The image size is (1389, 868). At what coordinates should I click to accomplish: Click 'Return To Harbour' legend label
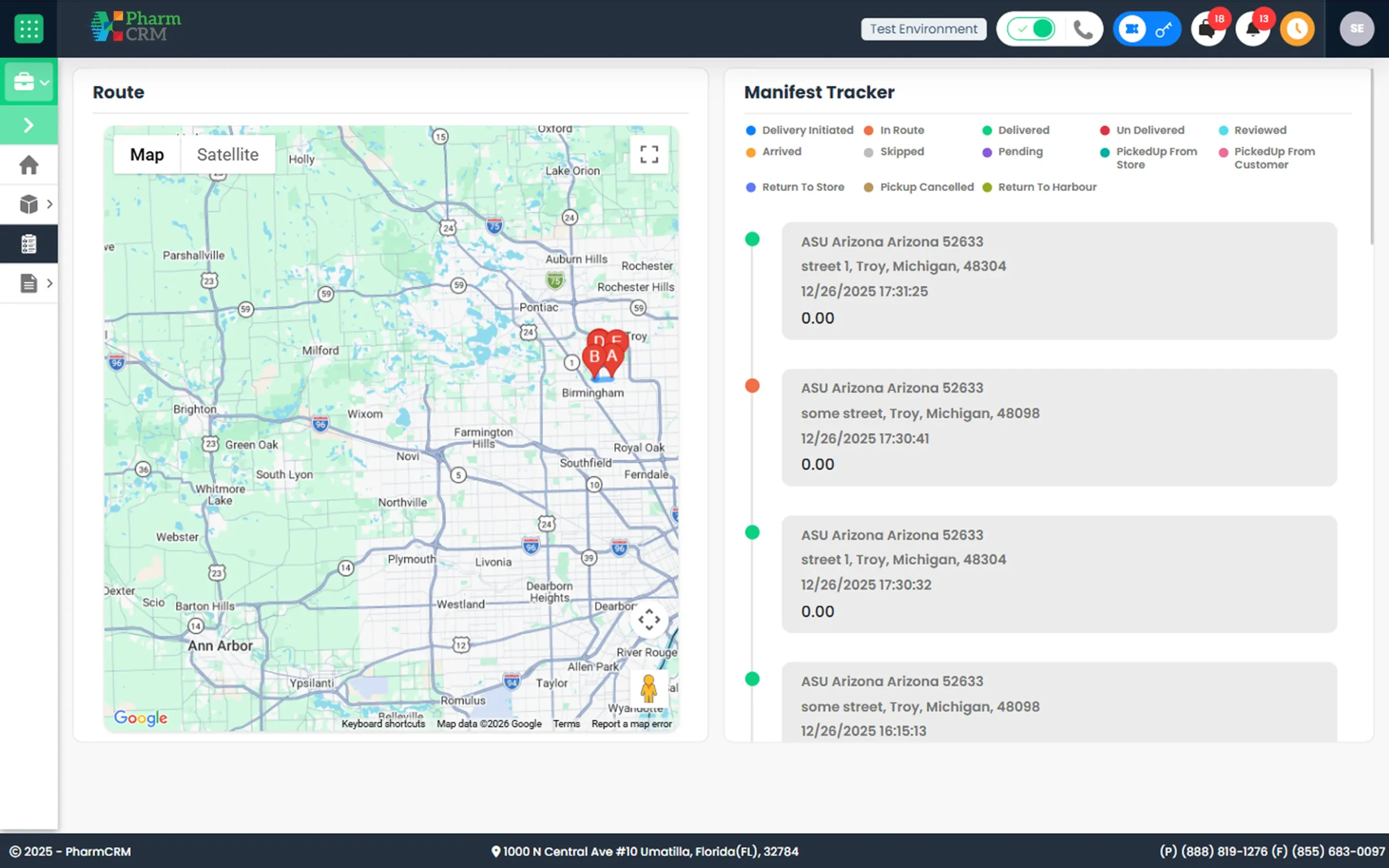tap(1047, 187)
